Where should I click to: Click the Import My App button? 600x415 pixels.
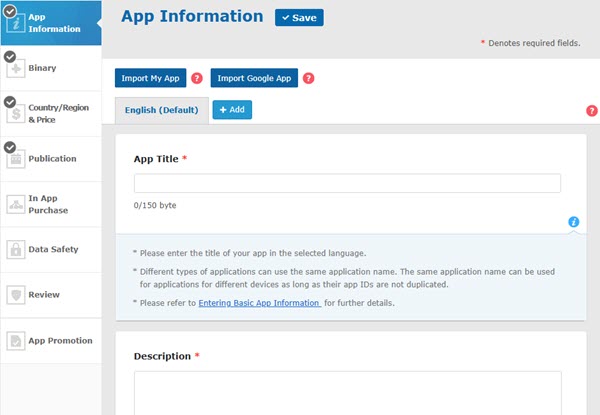150,78
